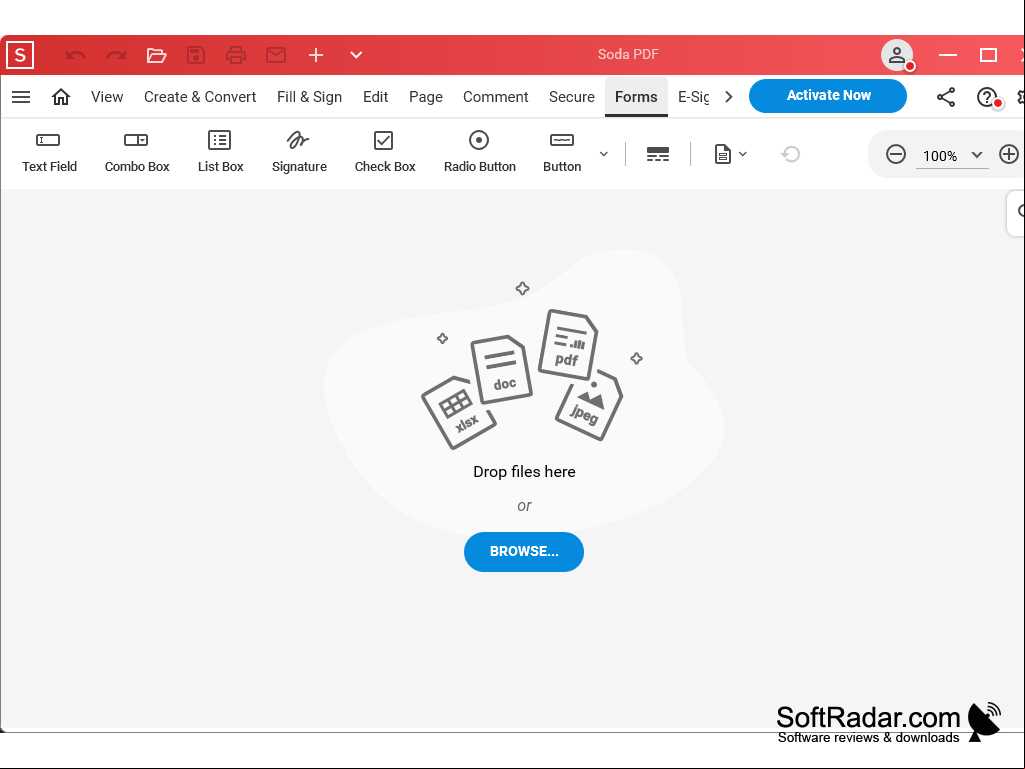Print using the printer icon

pos(236,55)
